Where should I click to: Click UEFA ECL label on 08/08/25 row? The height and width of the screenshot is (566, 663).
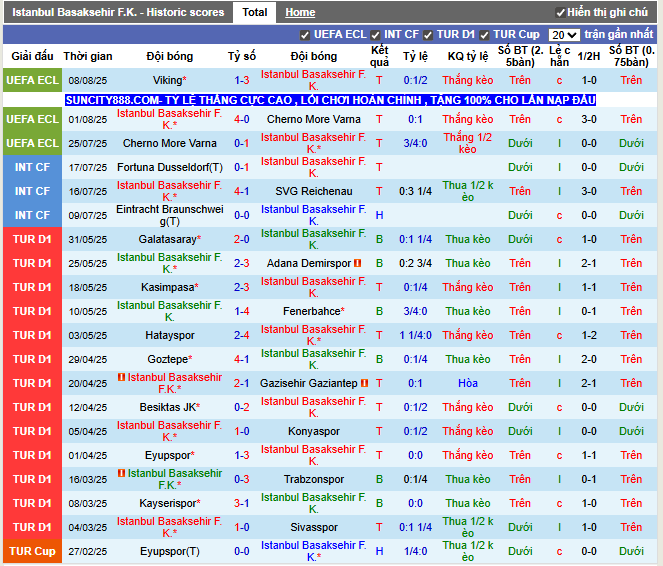pos(32,80)
